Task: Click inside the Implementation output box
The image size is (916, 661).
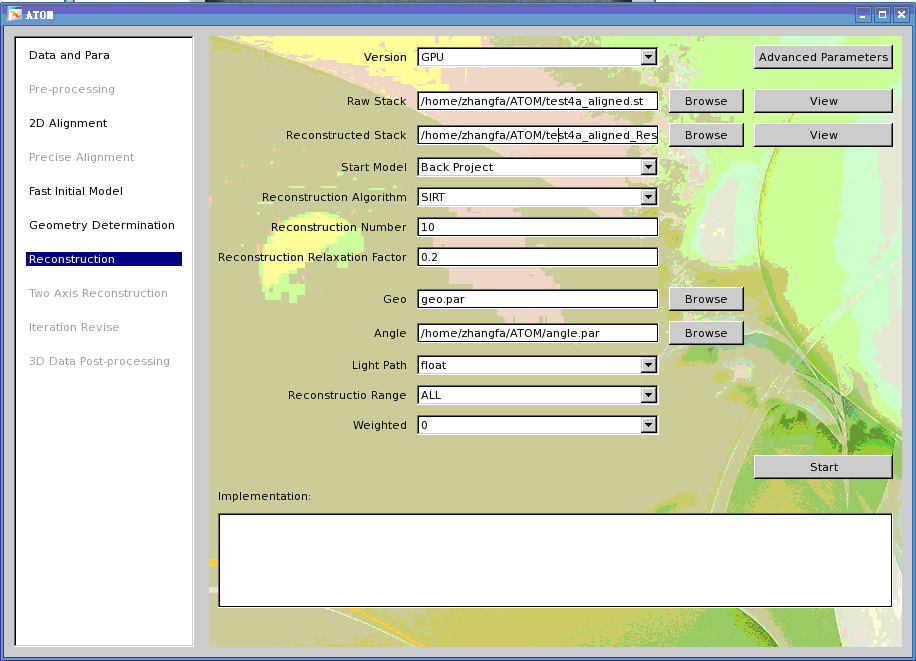Action: click(554, 559)
